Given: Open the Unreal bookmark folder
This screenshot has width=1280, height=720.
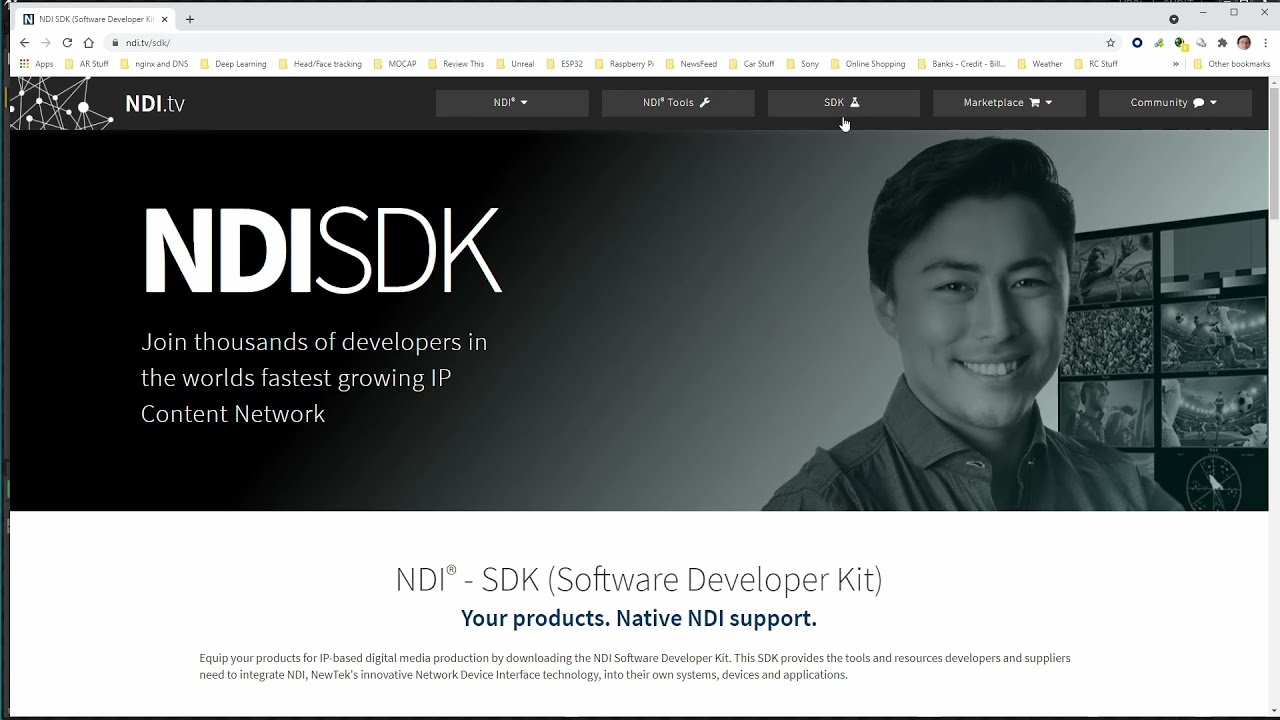Looking at the screenshot, I should [516, 64].
